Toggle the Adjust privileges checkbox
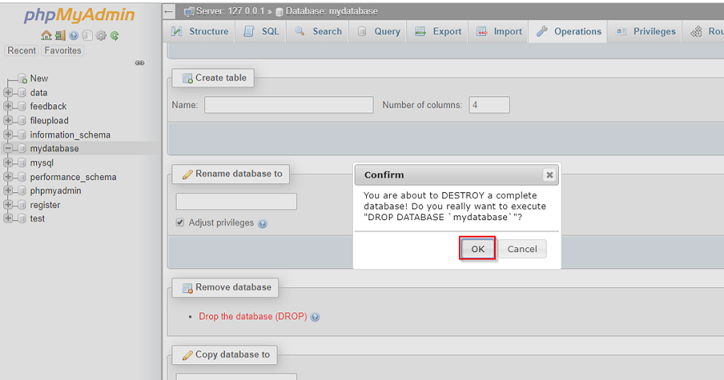Viewport: 724px width, 380px height. pyautogui.click(x=180, y=223)
